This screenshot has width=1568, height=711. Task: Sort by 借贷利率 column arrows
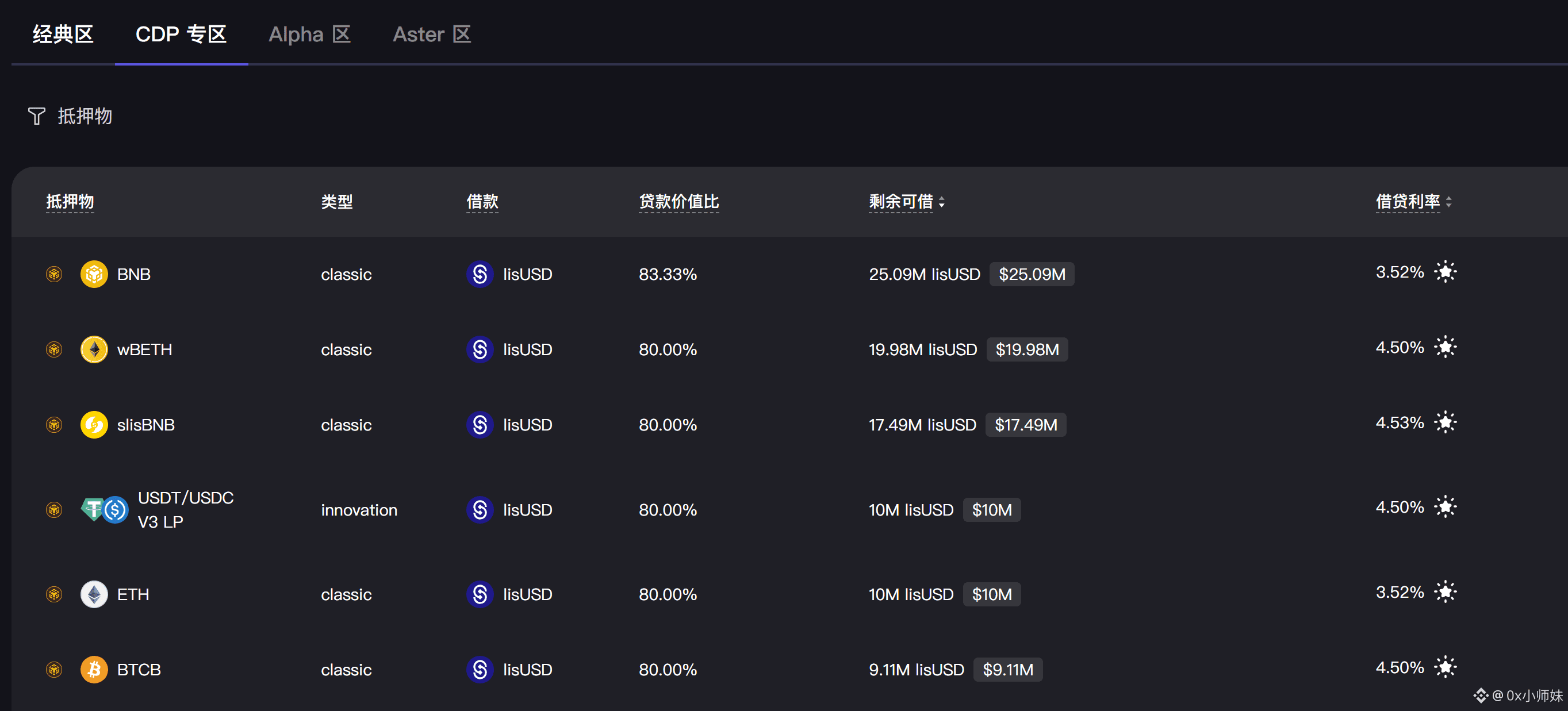point(1449,202)
